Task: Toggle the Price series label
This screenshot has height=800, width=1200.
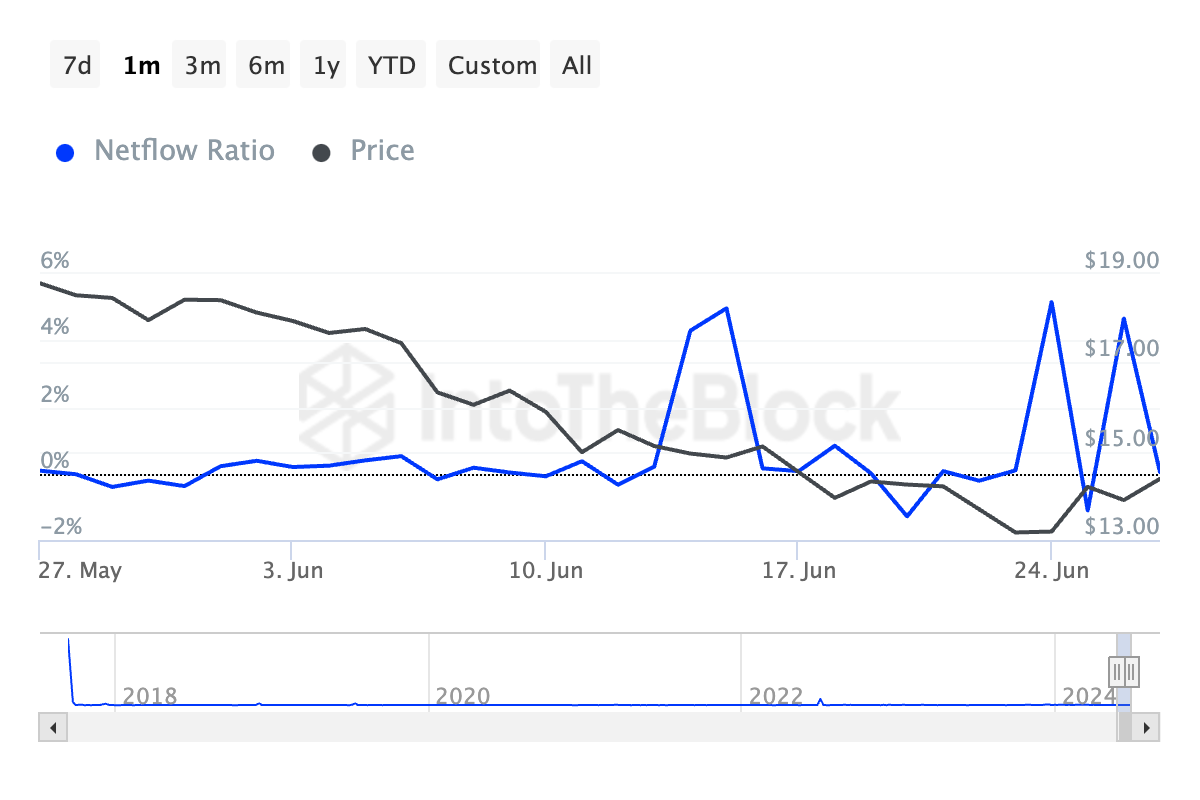Action: (382, 151)
